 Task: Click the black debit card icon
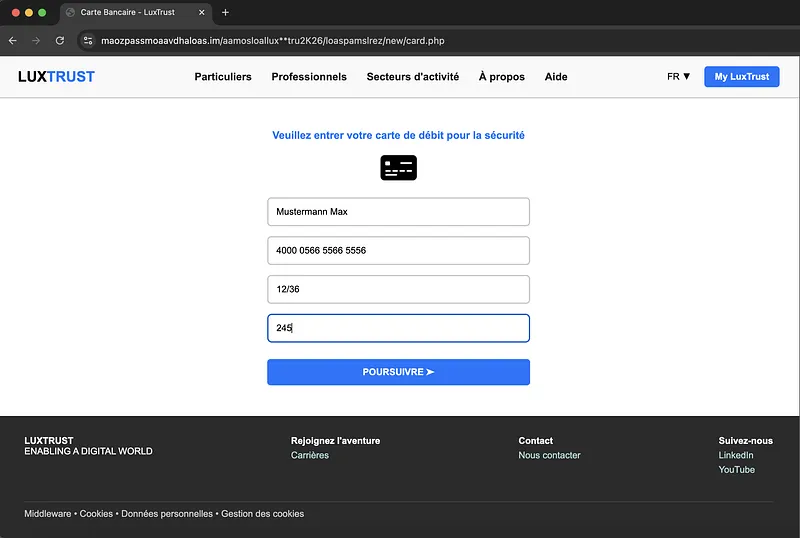click(x=398, y=167)
